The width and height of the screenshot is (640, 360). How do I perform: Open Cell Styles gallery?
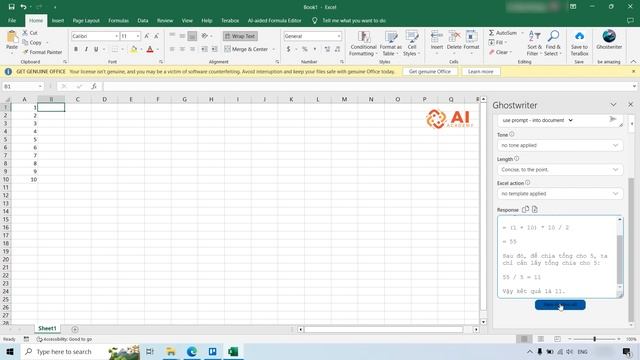pos(411,43)
